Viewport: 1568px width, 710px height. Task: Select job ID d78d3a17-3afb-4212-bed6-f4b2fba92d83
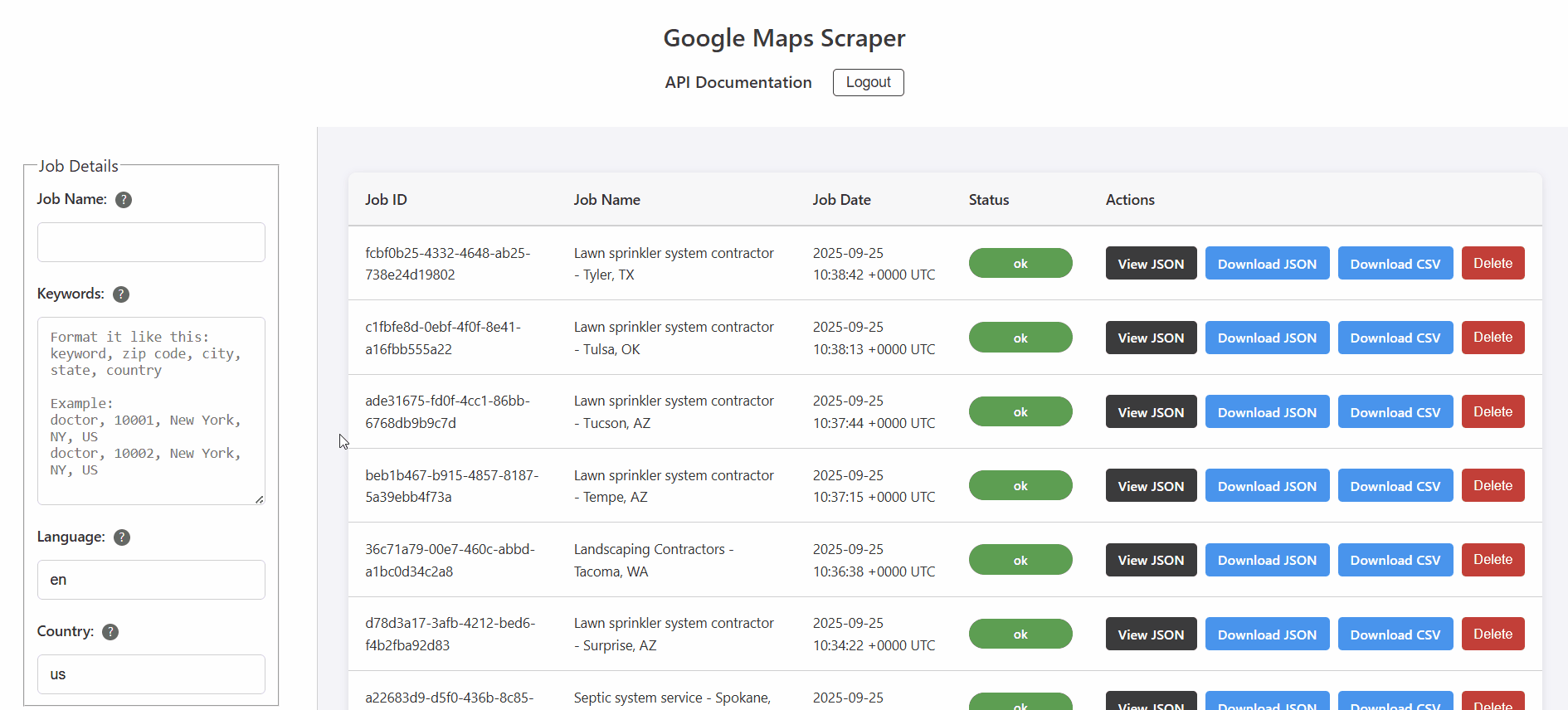pyautogui.click(x=450, y=635)
